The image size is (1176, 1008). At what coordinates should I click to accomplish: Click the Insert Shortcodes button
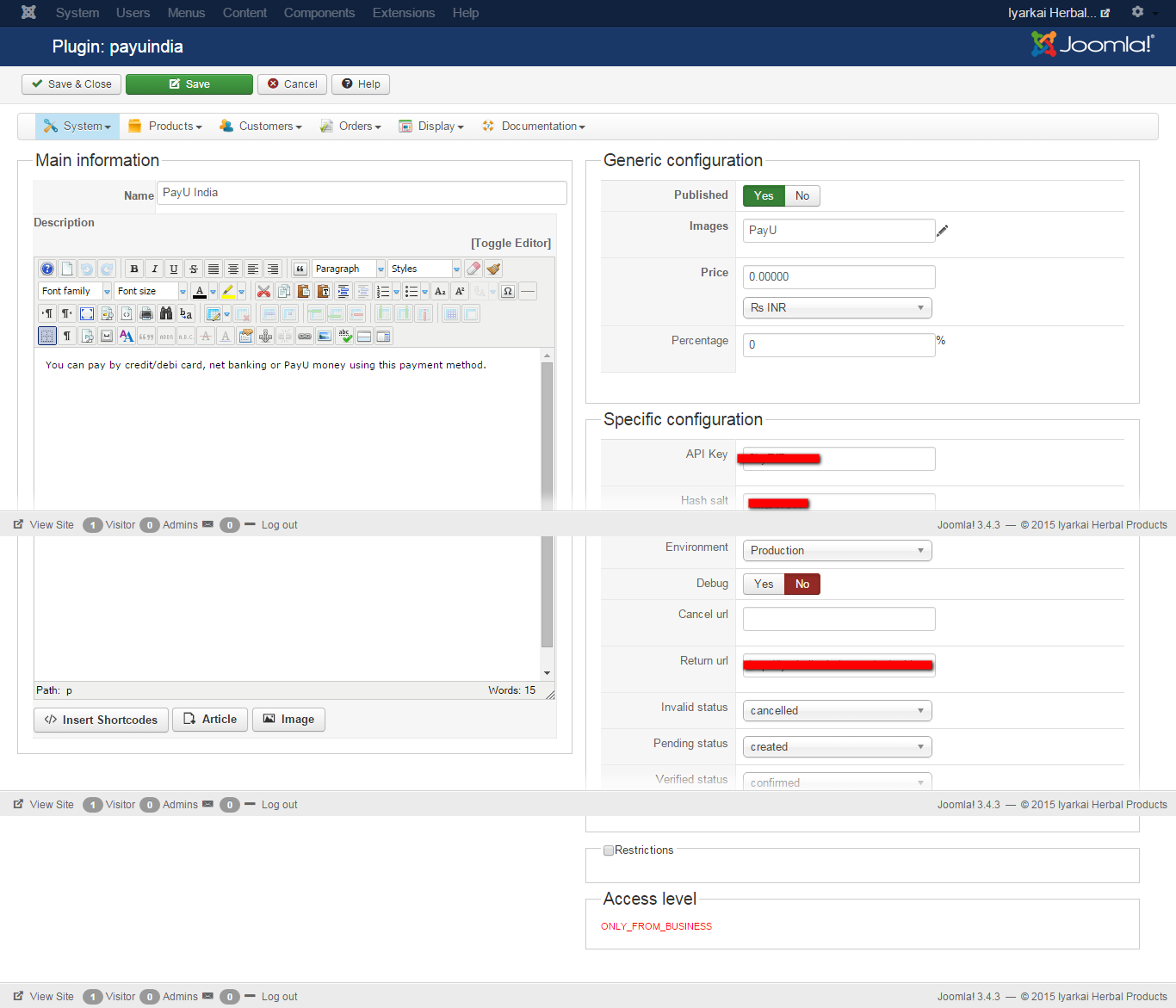click(101, 720)
